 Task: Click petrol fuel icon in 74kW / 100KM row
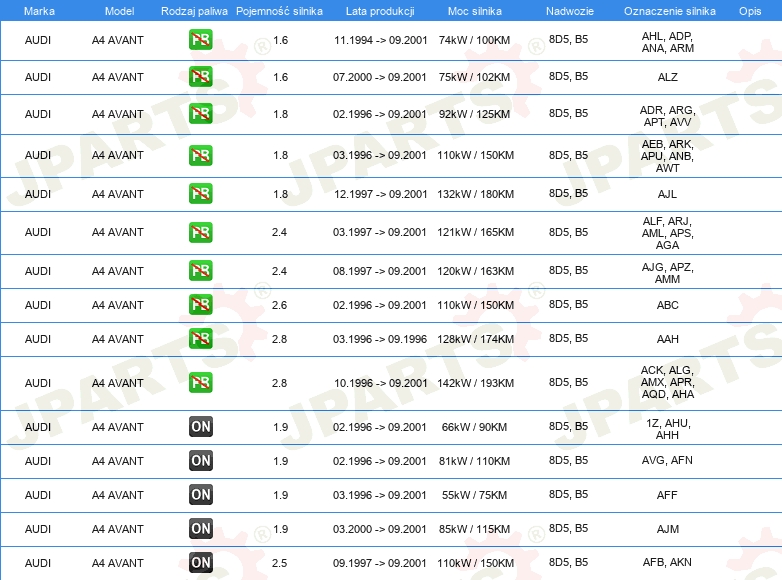click(200, 40)
